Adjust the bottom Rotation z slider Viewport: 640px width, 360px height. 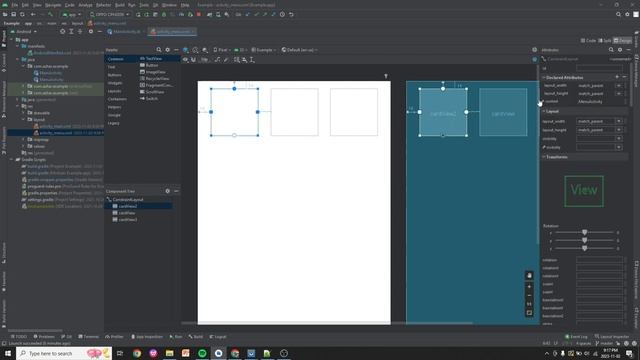click(x=584, y=248)
